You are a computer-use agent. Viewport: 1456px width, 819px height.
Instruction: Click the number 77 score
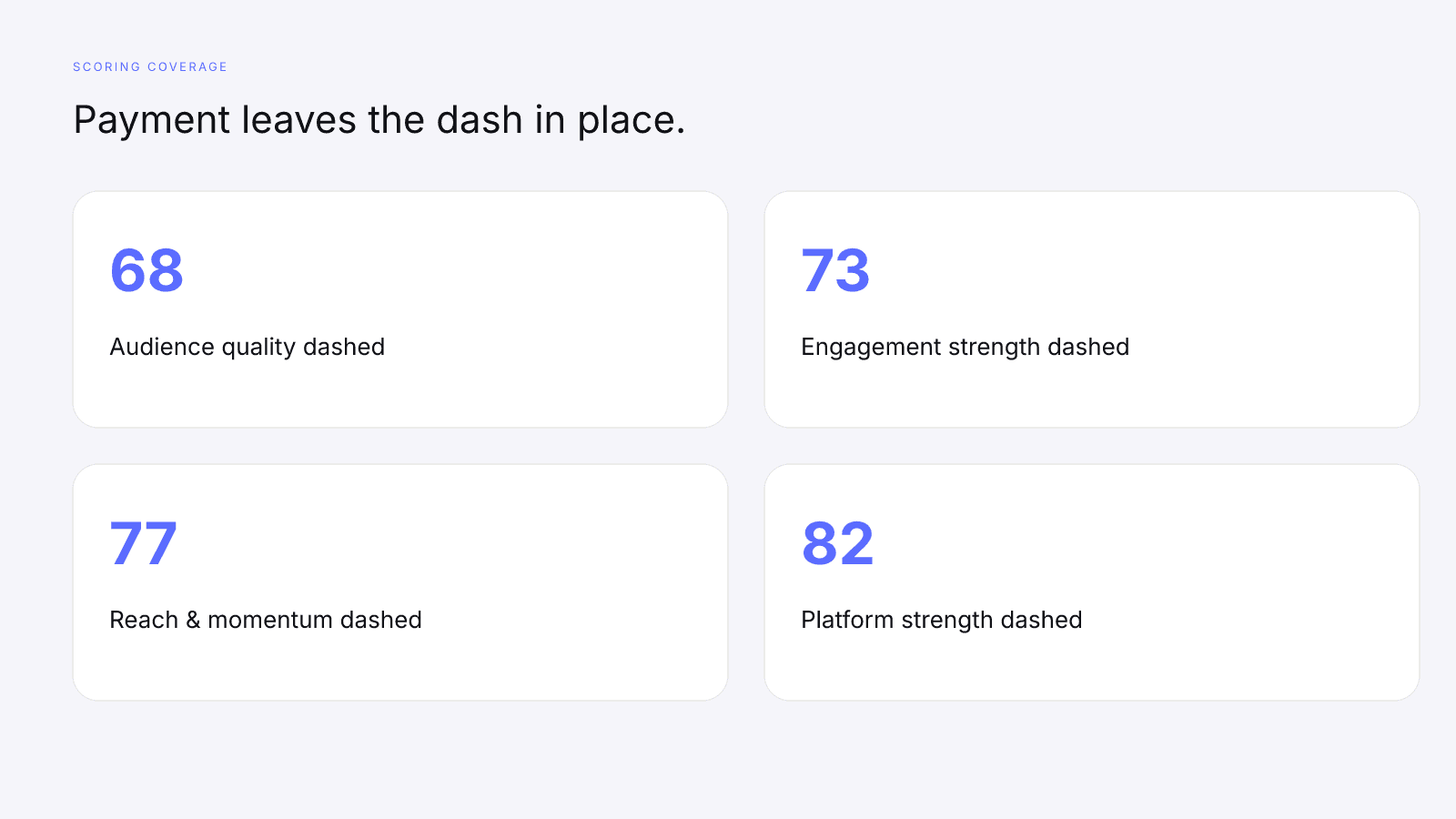(x=143, y=543)
